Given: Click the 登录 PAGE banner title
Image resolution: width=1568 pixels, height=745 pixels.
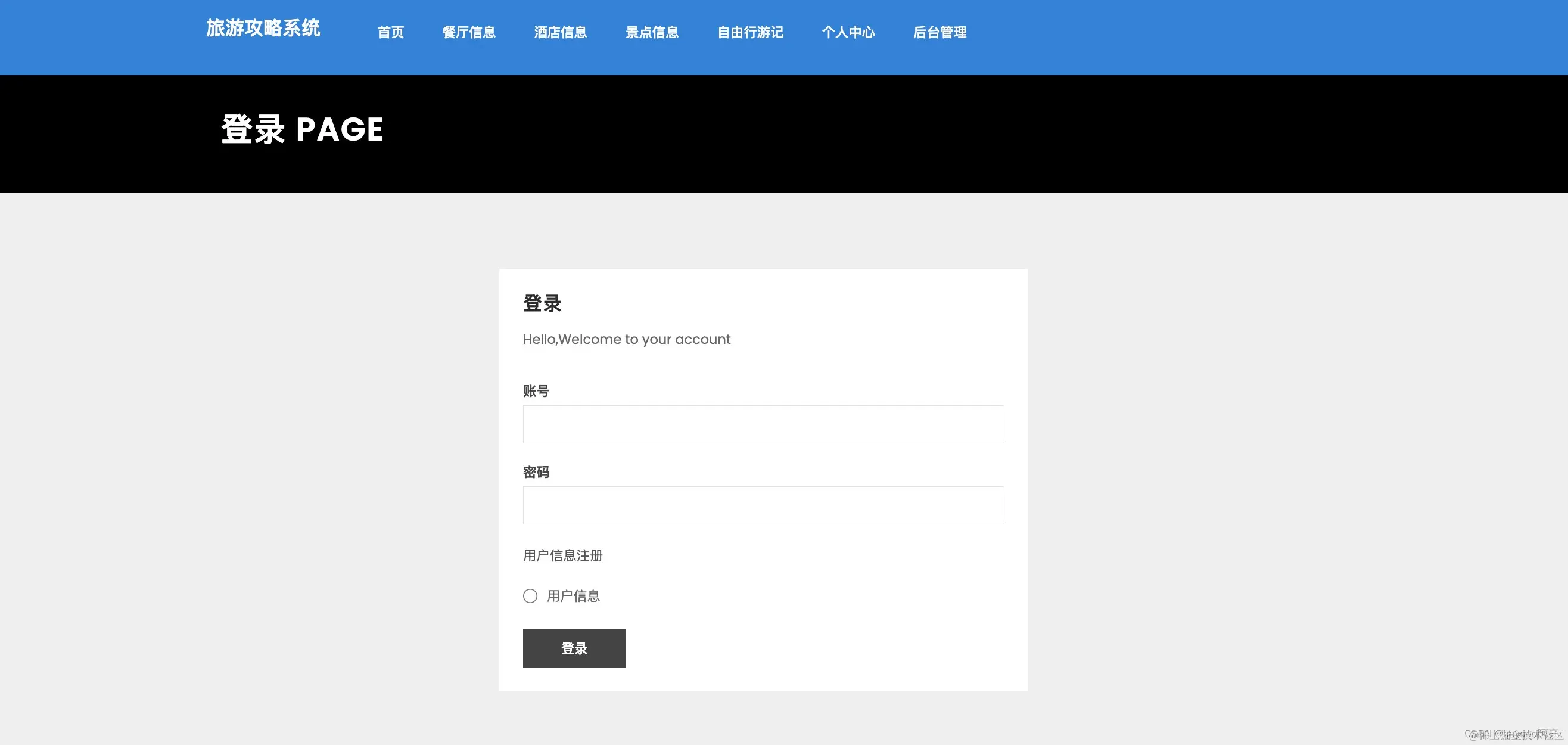Looking at the screenshot, I should click(x=301, y=130).
